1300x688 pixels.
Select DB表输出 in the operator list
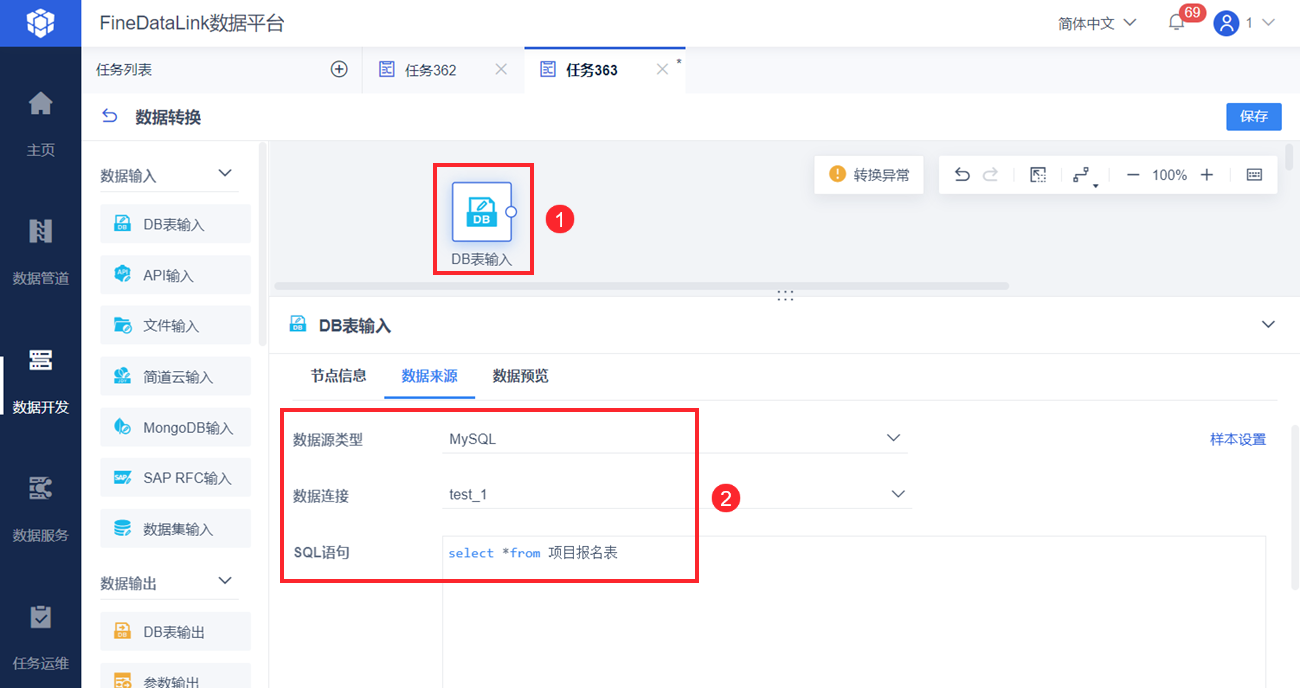pos(175,631)
